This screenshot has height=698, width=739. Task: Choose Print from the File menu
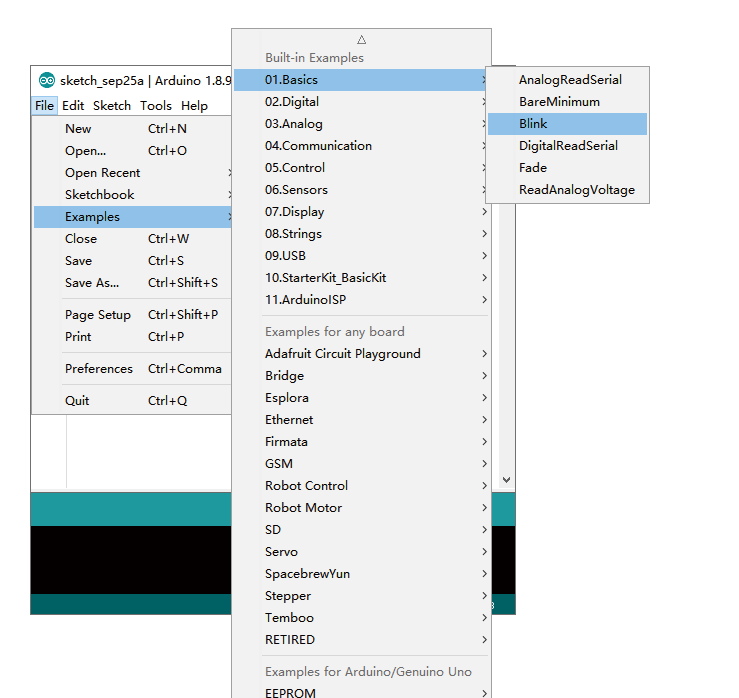coord(132,337)
